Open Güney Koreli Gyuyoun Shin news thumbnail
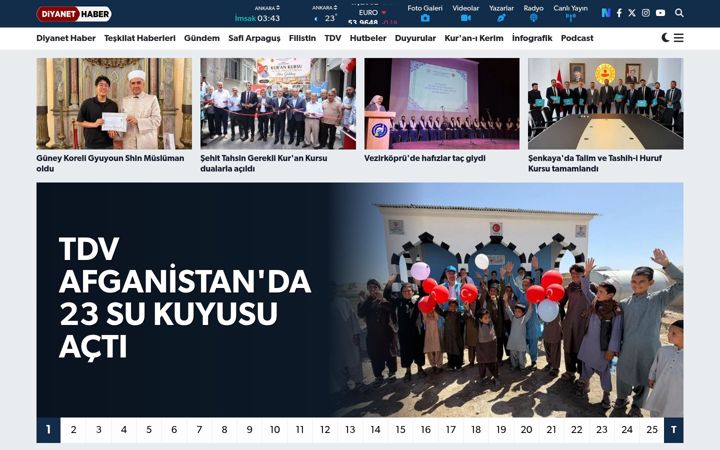This screenshot has height=450, width=720. point(114,103)
